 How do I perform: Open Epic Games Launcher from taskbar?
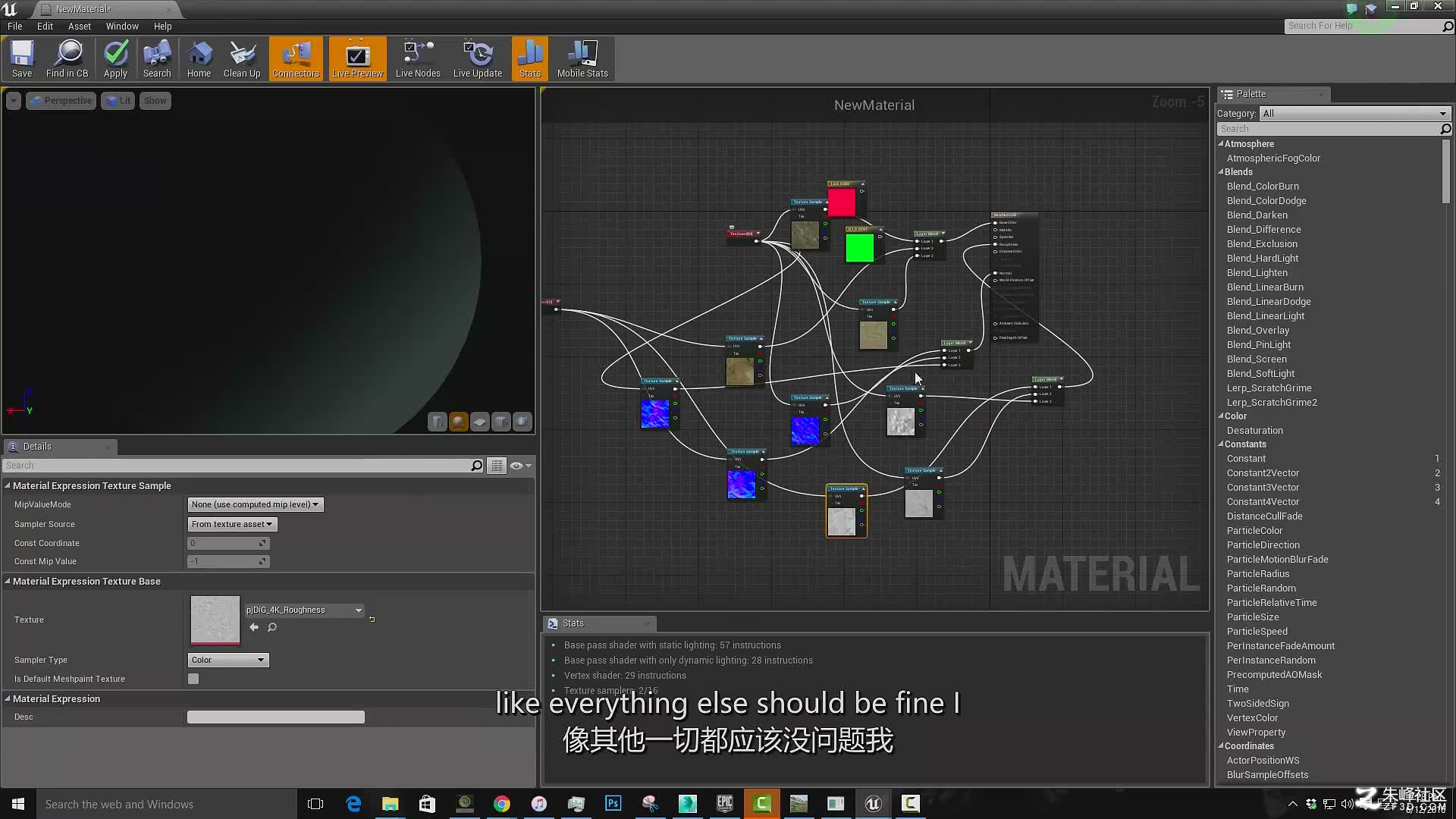tap(725, 804)
